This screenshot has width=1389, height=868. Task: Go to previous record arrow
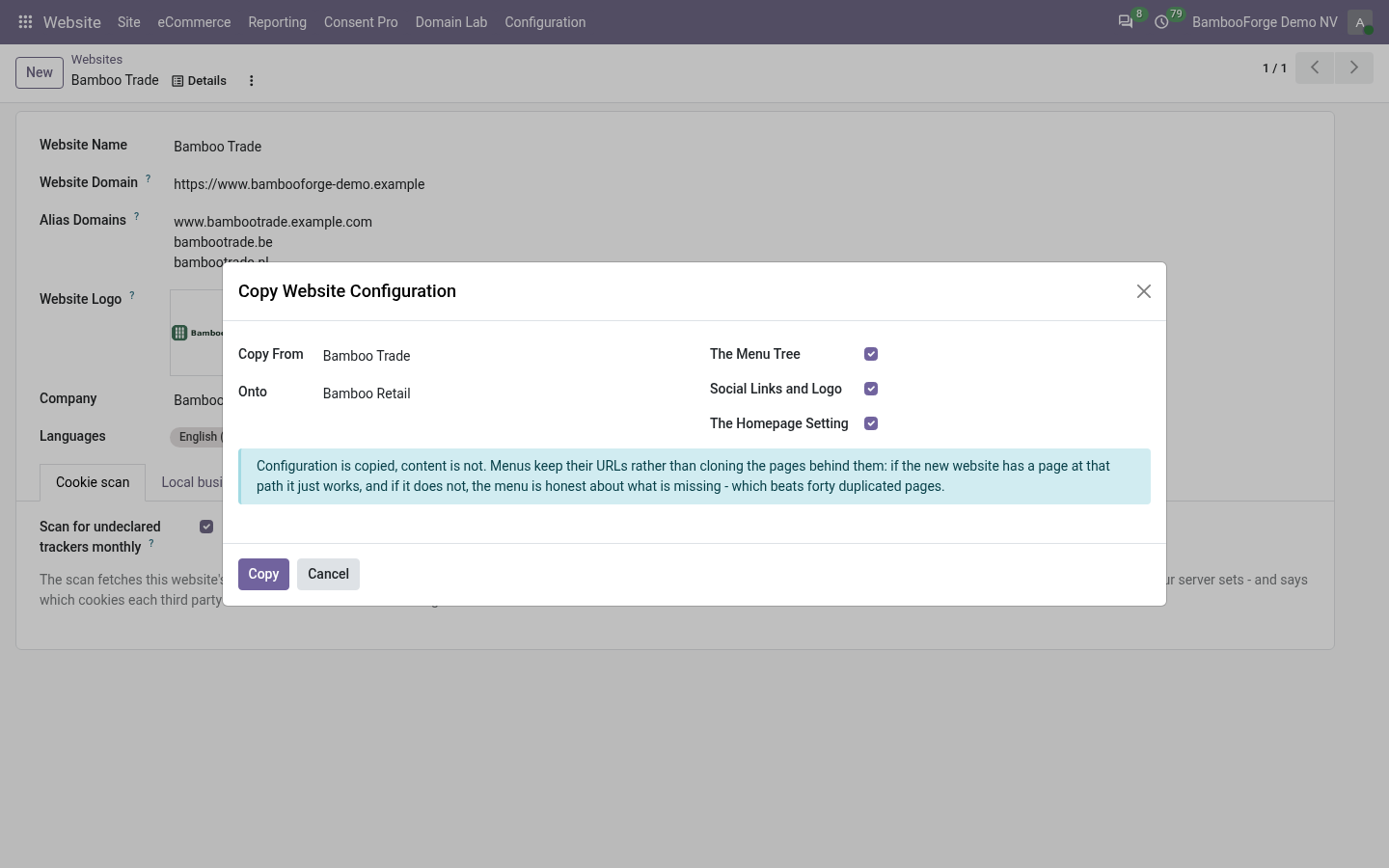tap(1315, 68)
